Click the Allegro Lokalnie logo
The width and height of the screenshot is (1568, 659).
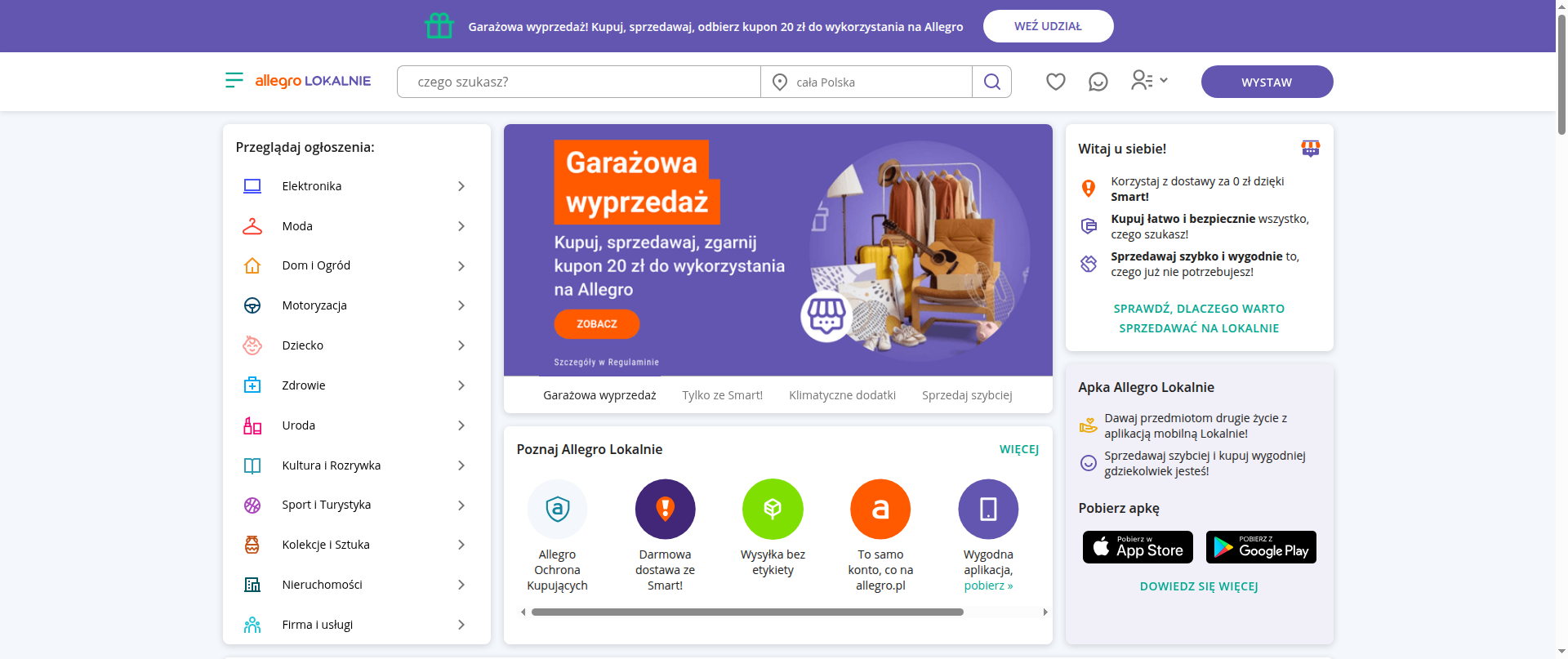point(313,81)
